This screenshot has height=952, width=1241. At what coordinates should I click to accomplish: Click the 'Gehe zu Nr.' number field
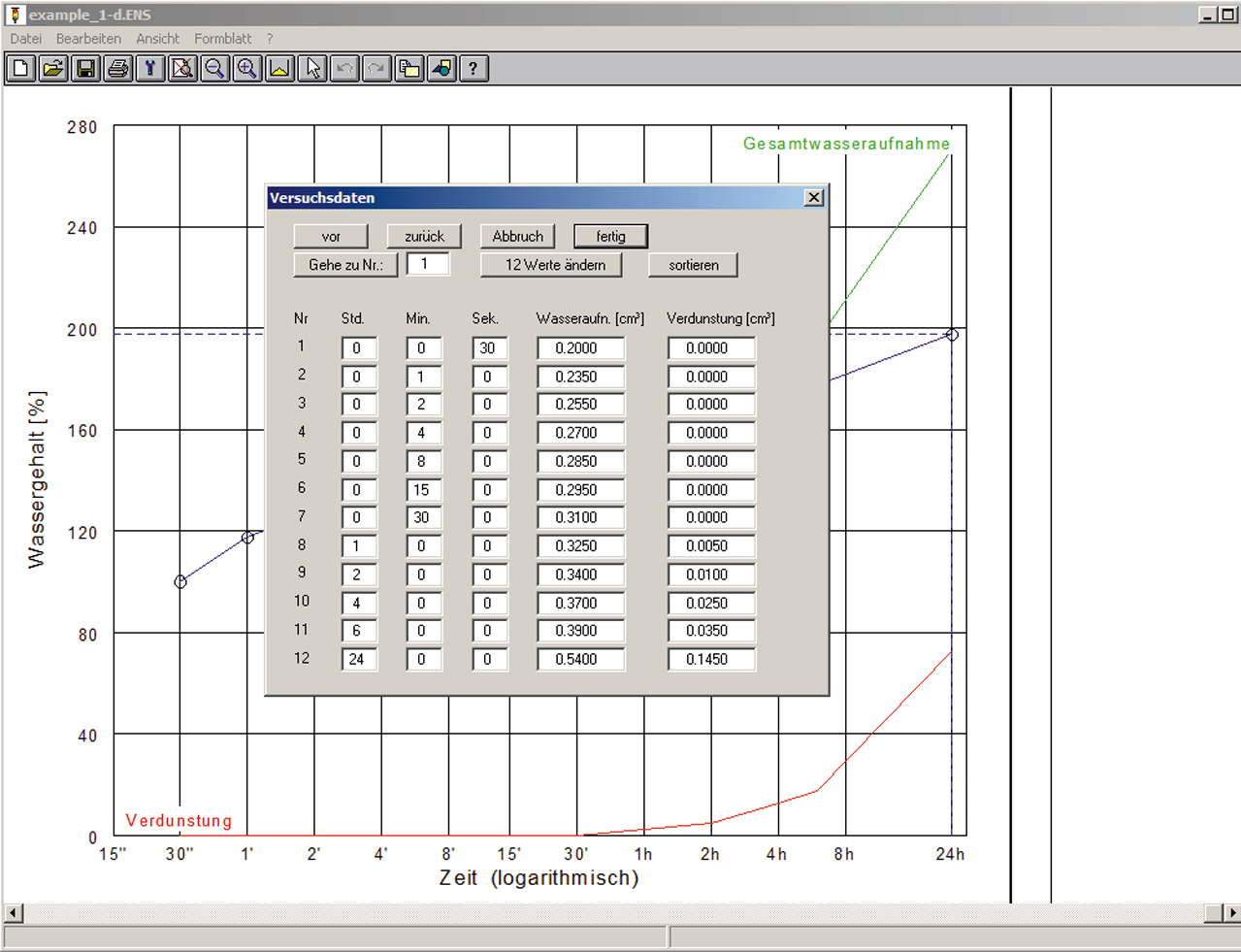pos(428,264)
